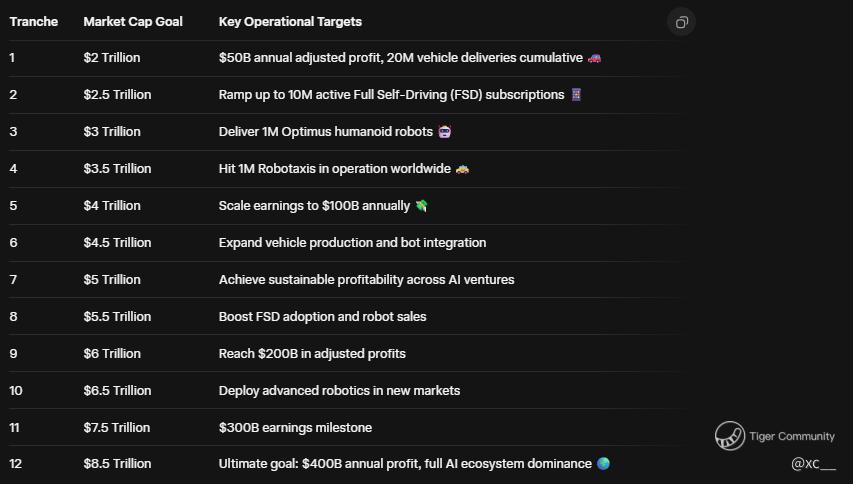Click the robot emoji after Optimus robots
The image size is (853, 484).
[x=444, y=132]
